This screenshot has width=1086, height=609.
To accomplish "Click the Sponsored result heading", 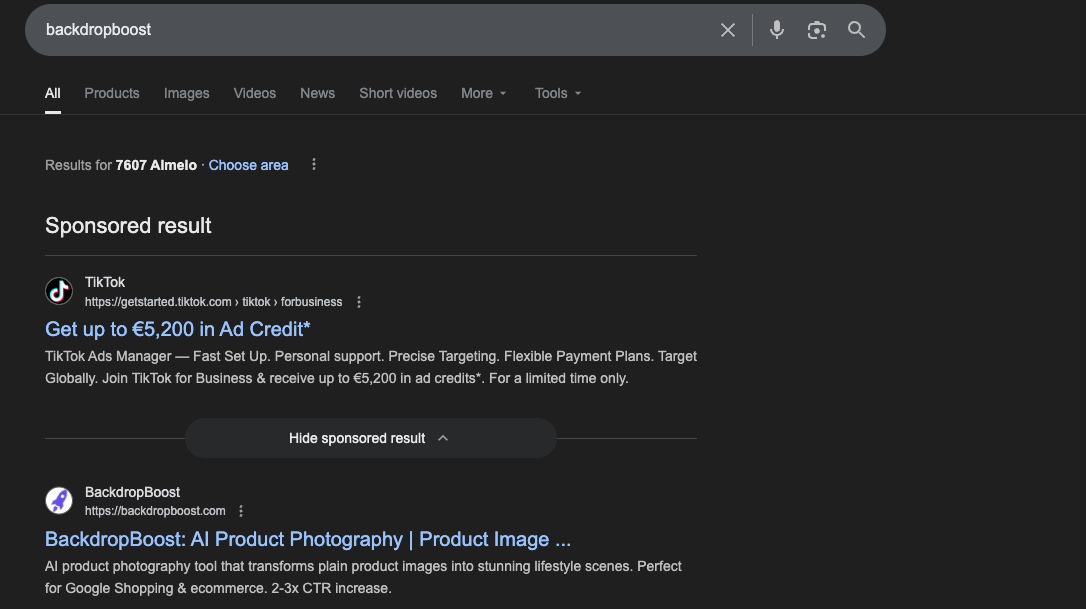I will pos(128,226).
